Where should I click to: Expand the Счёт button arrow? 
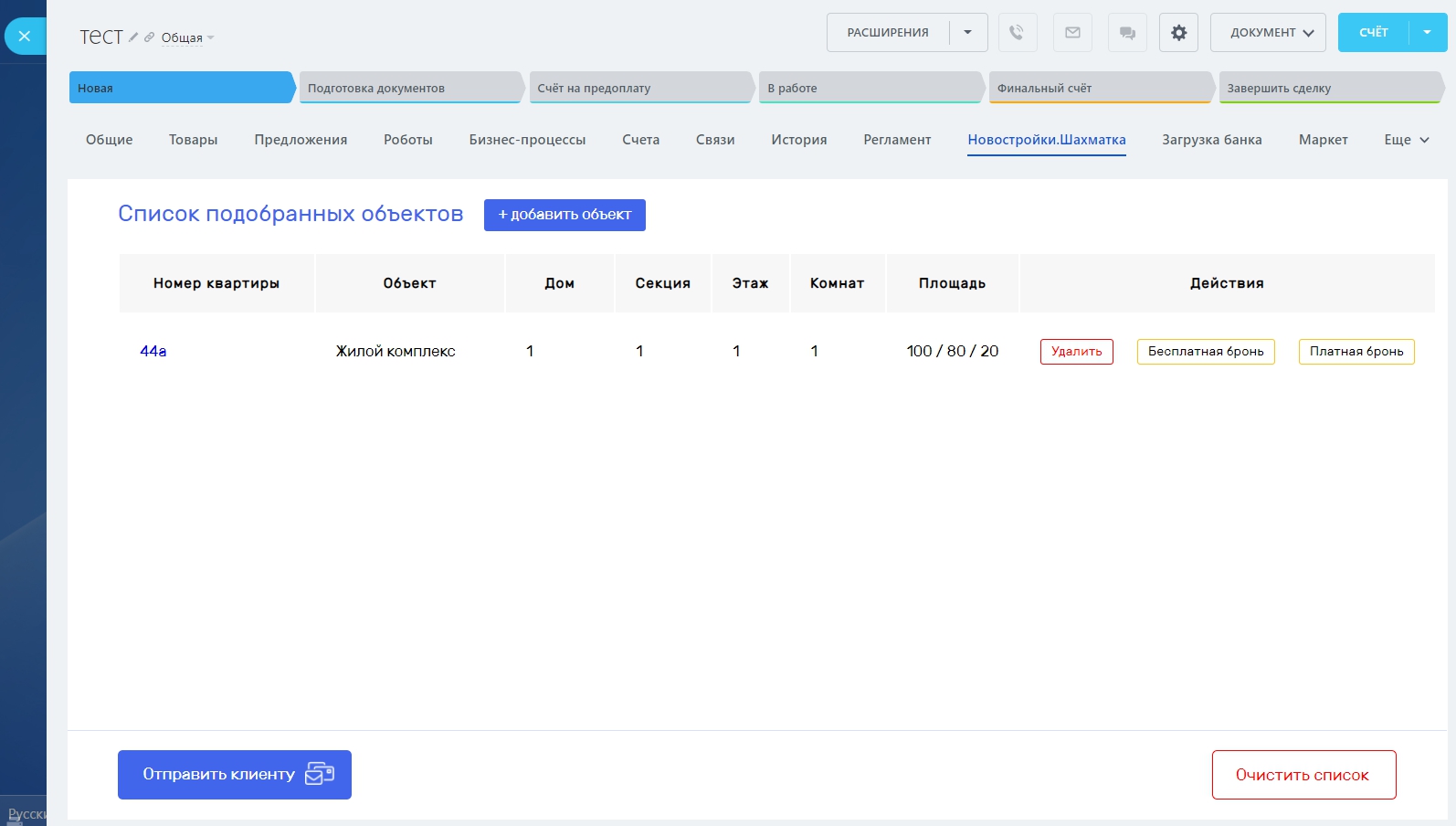[1427, 33]
